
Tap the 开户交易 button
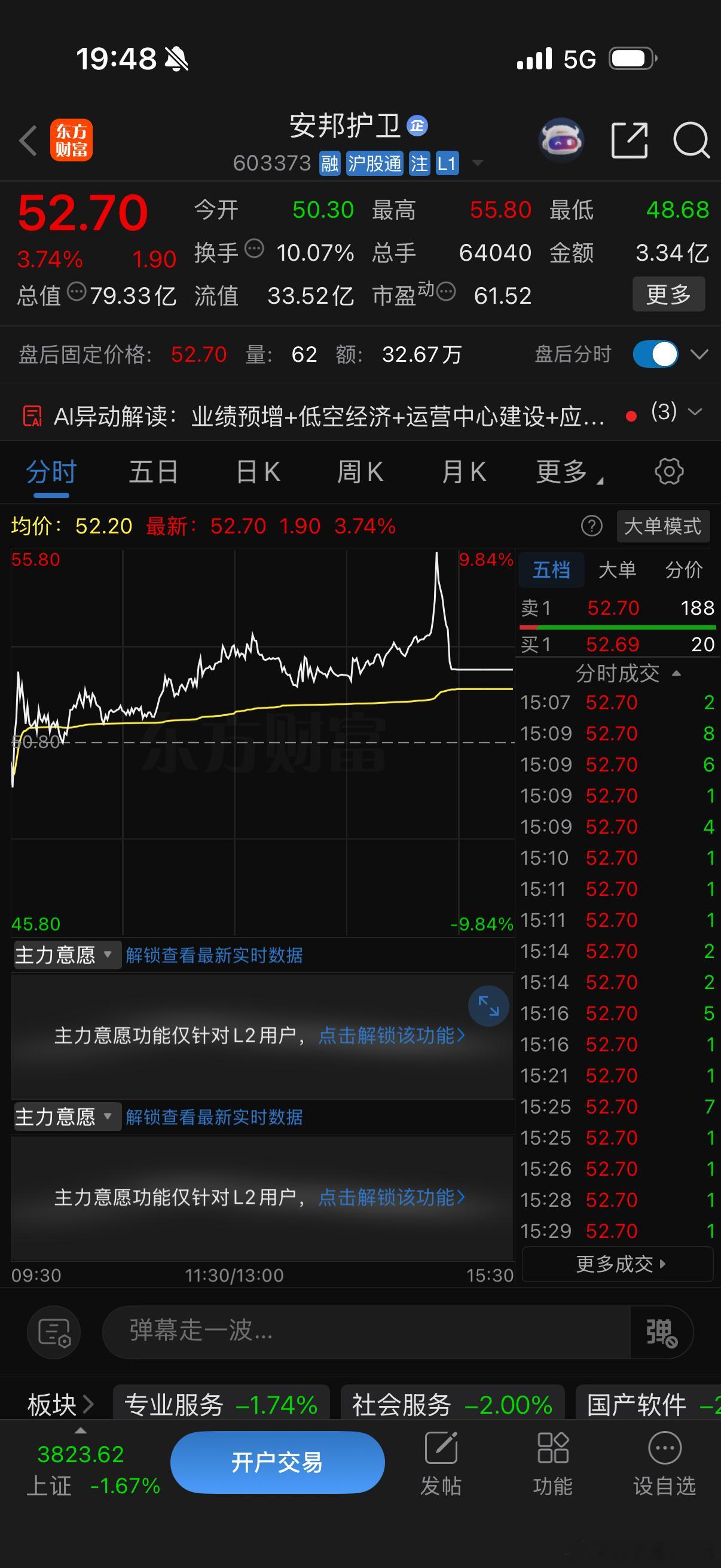coord(277,1462)
